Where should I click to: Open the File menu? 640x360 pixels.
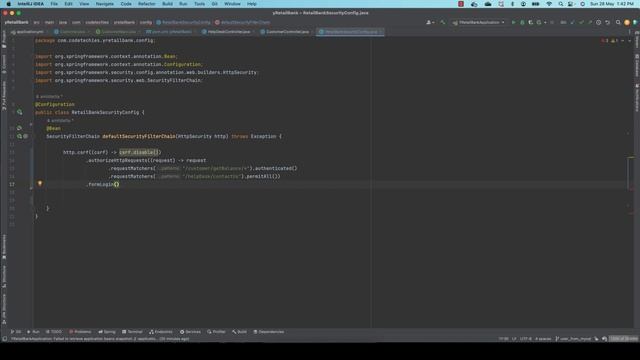(x=54, y=4)
